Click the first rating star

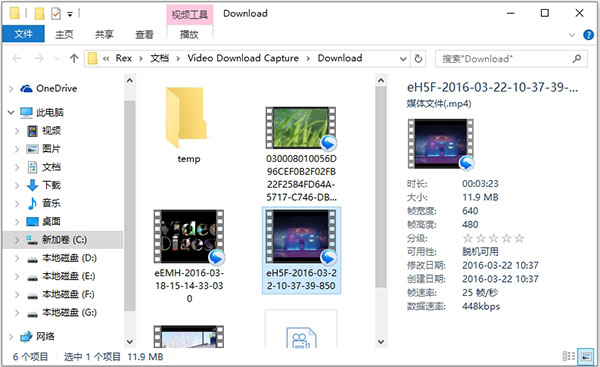click(x=468, y=238)
